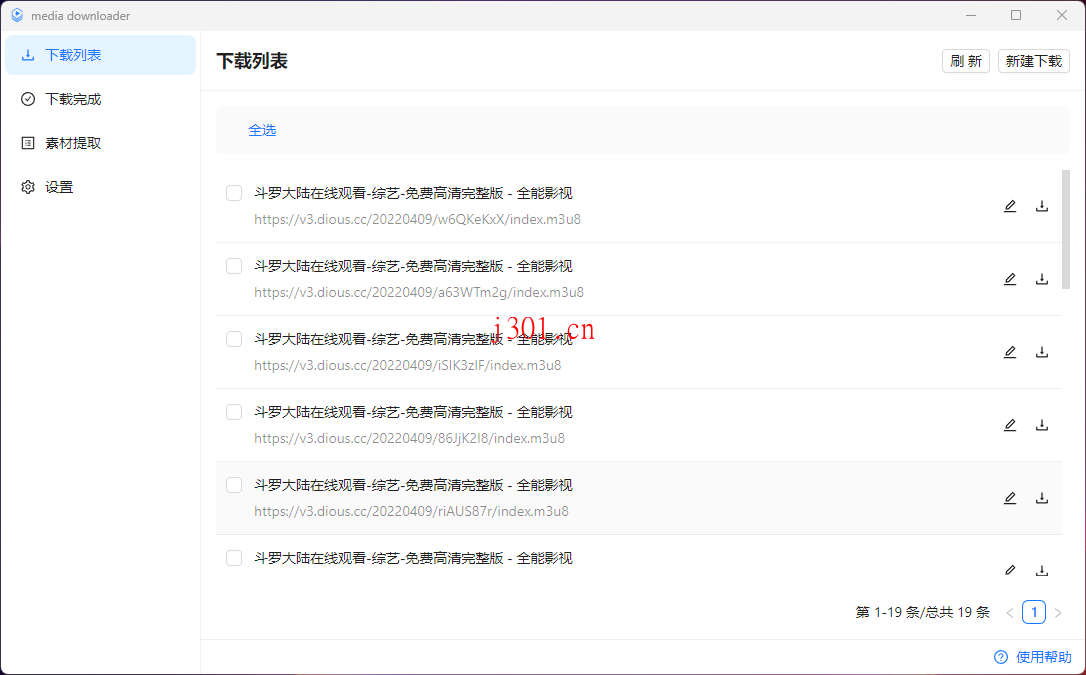Check the first download entry checkbox
The width and height of the screenshot is (1086, 675).
point(233,192)
